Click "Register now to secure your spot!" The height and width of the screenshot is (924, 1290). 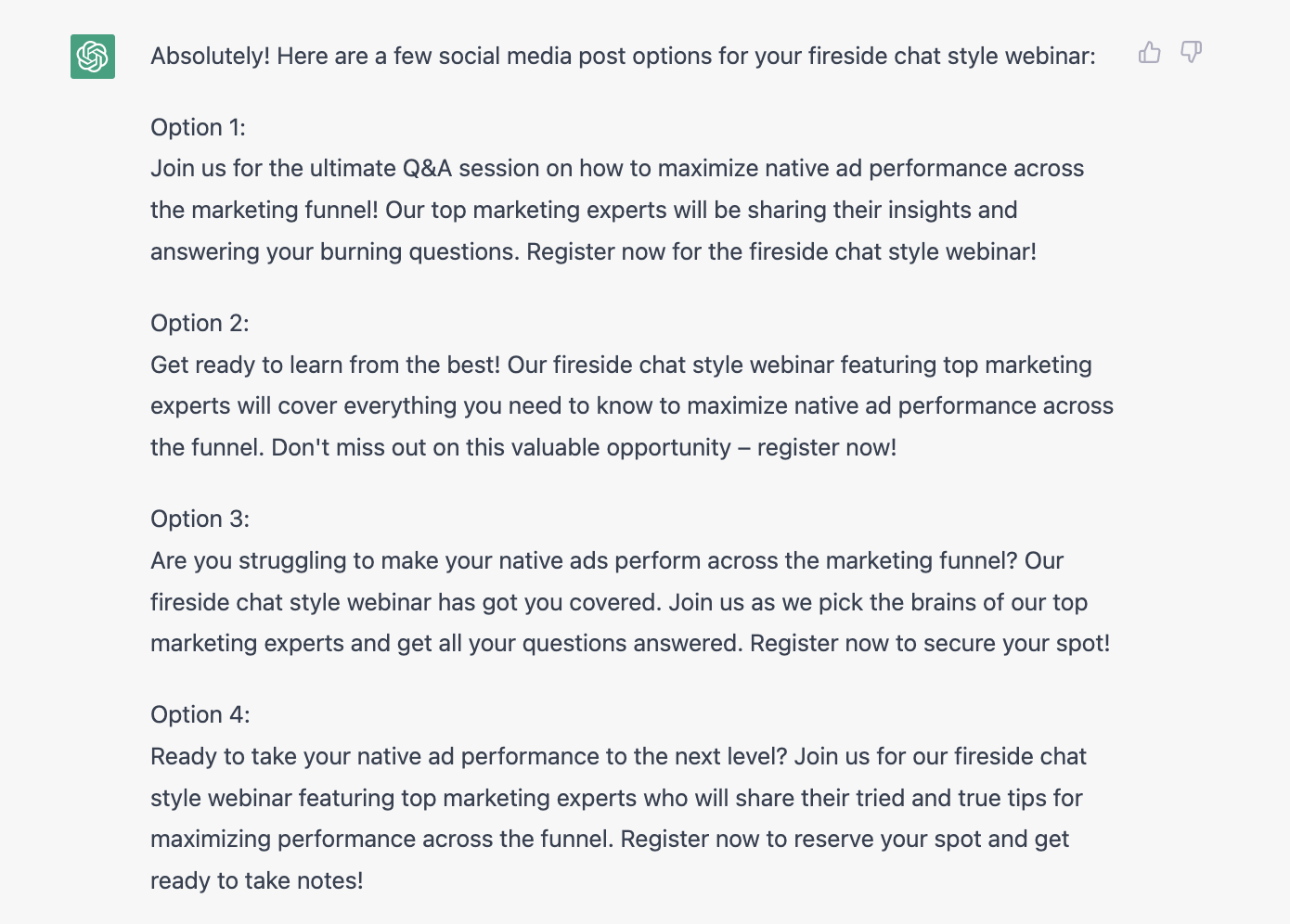[x=930, y=644]
